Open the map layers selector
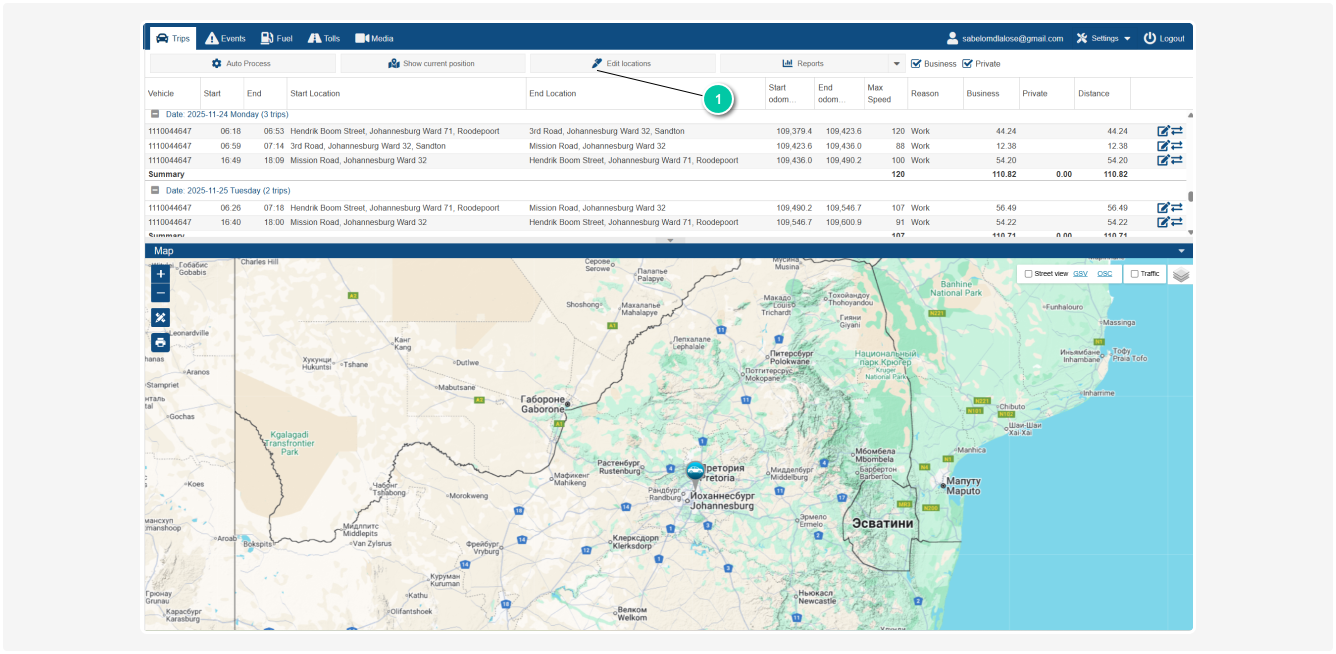This screenshot has width=1336, height=654. coord(1181,274)
